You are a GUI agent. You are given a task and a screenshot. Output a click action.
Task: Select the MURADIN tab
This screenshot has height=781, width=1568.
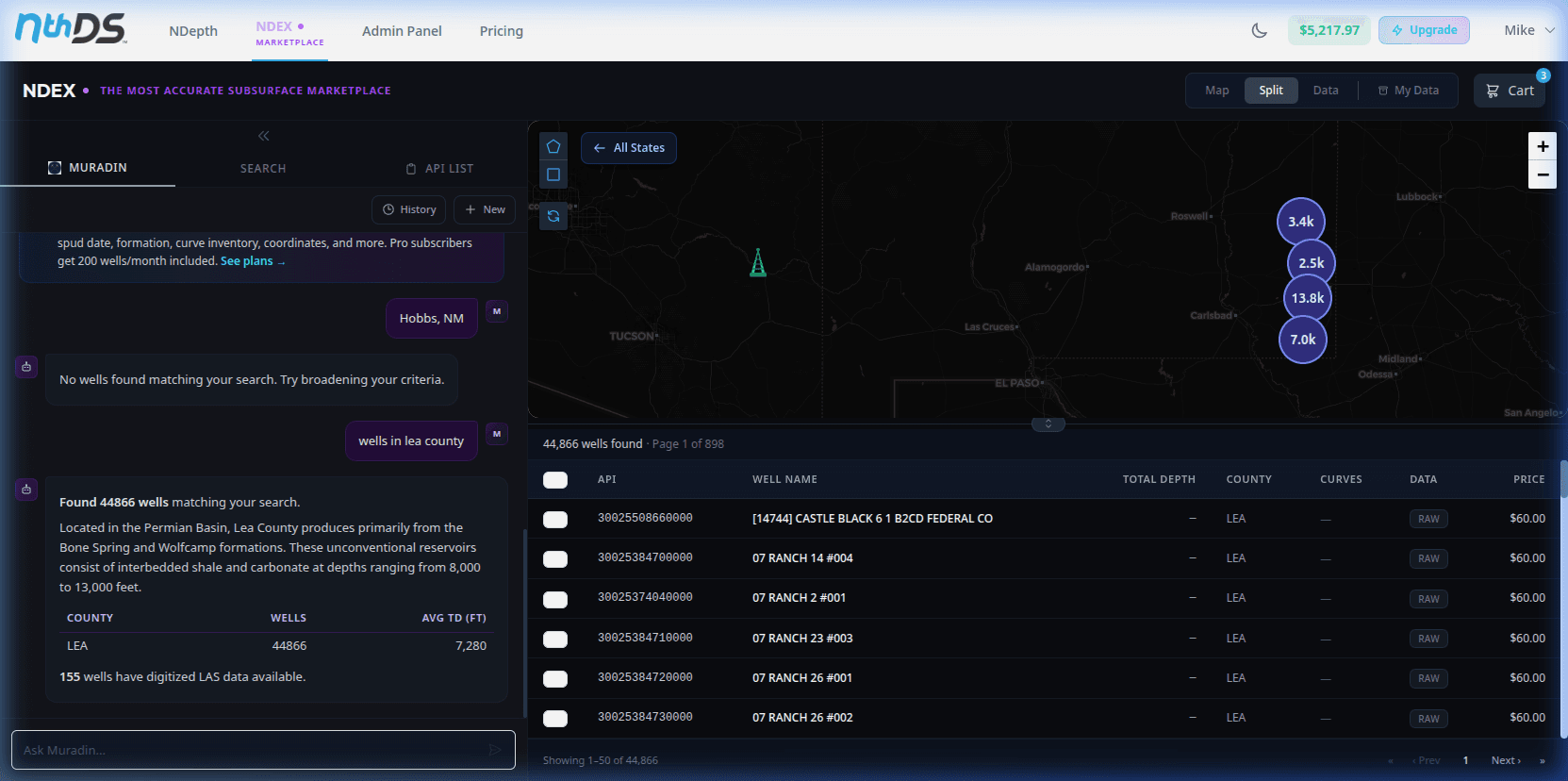(88, 168)
